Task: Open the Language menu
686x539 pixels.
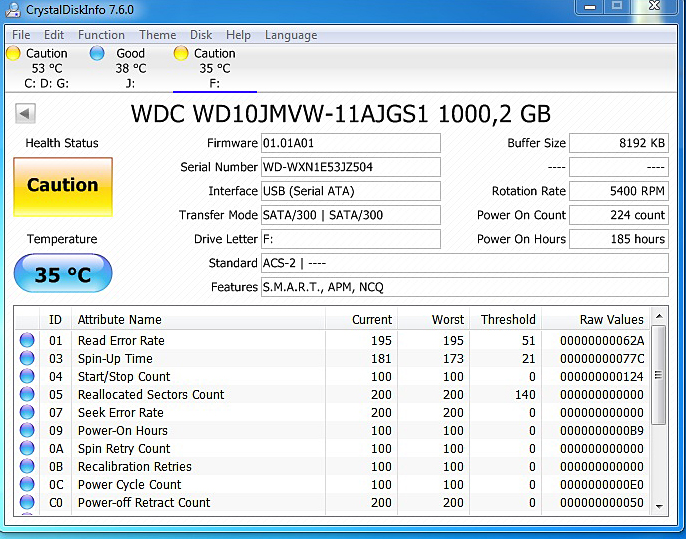Action: pos(291,35)
